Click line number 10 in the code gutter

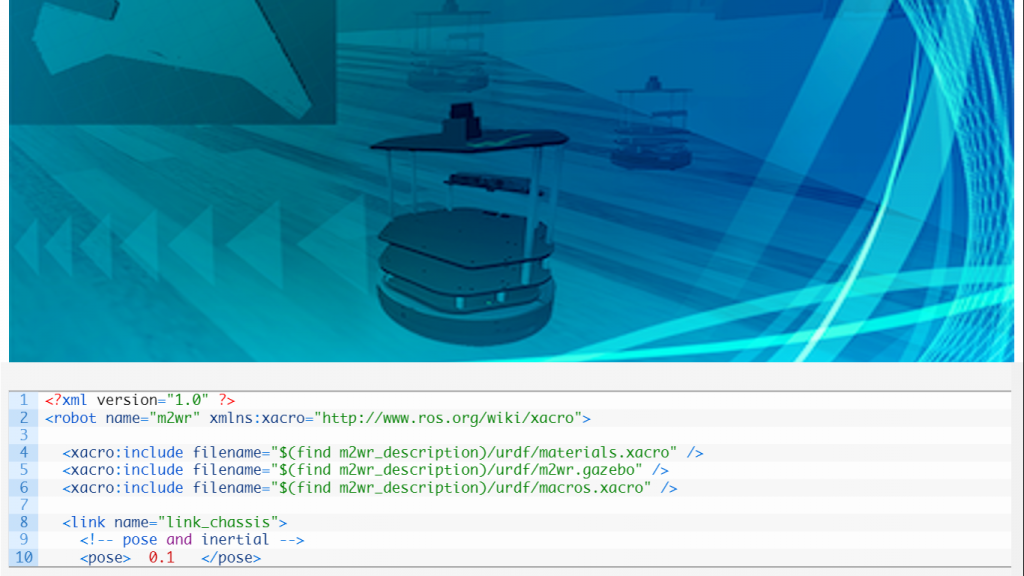coord(24,557)
